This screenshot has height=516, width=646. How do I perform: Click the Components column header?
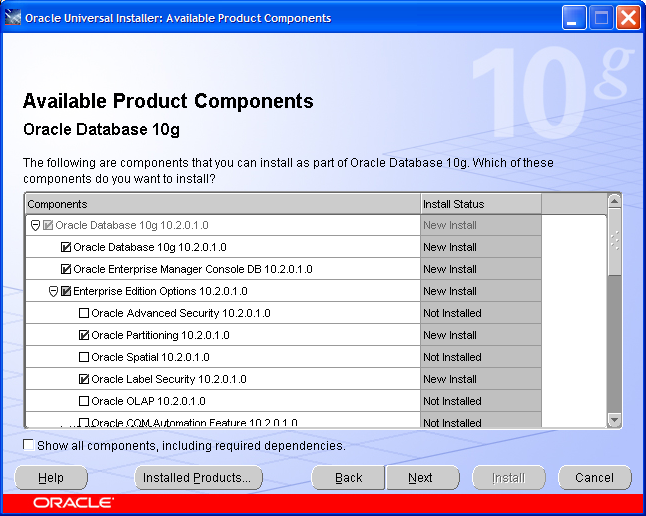click(223, 204)
